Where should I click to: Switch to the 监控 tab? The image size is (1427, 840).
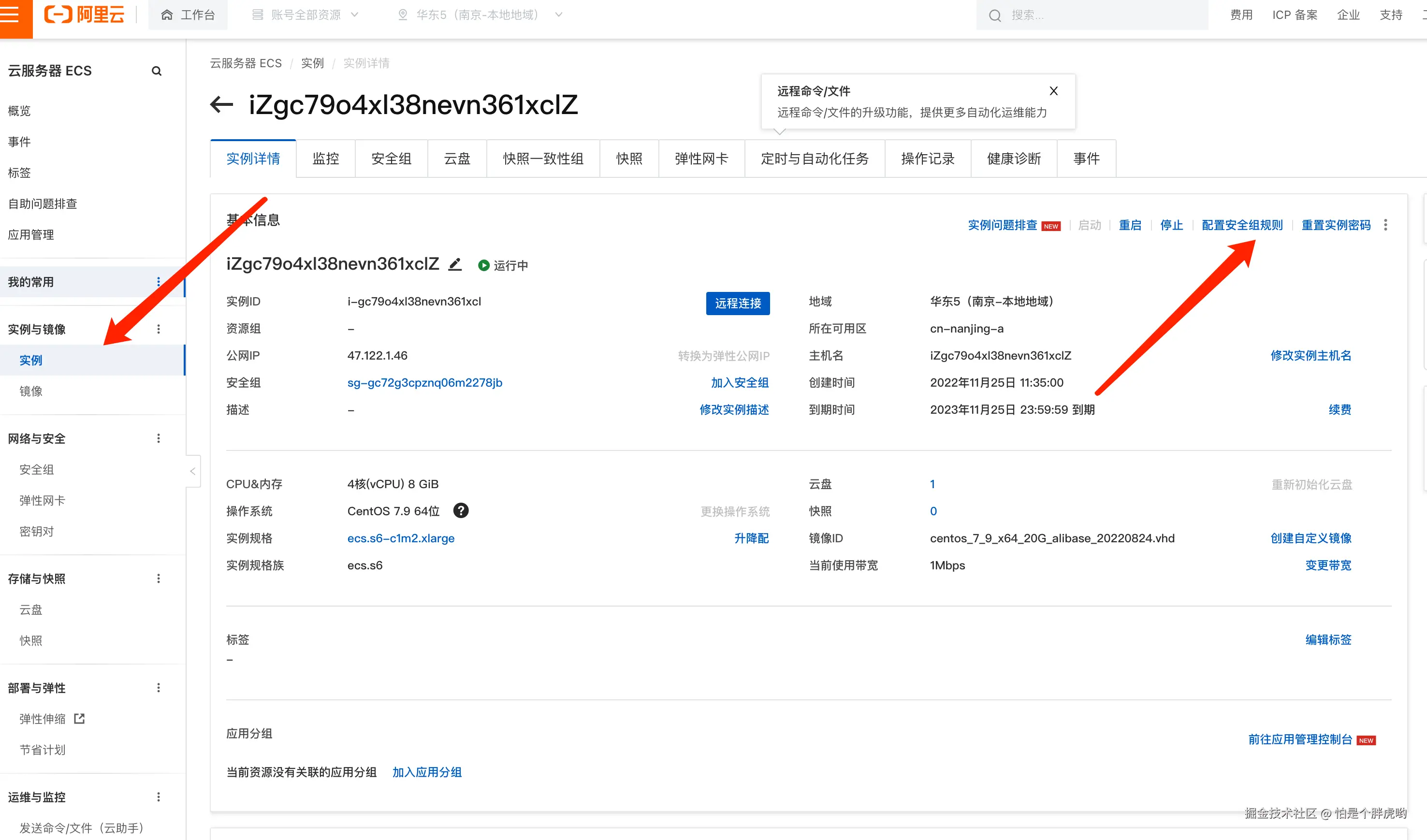pyautogui.click(x=326, y=159)
